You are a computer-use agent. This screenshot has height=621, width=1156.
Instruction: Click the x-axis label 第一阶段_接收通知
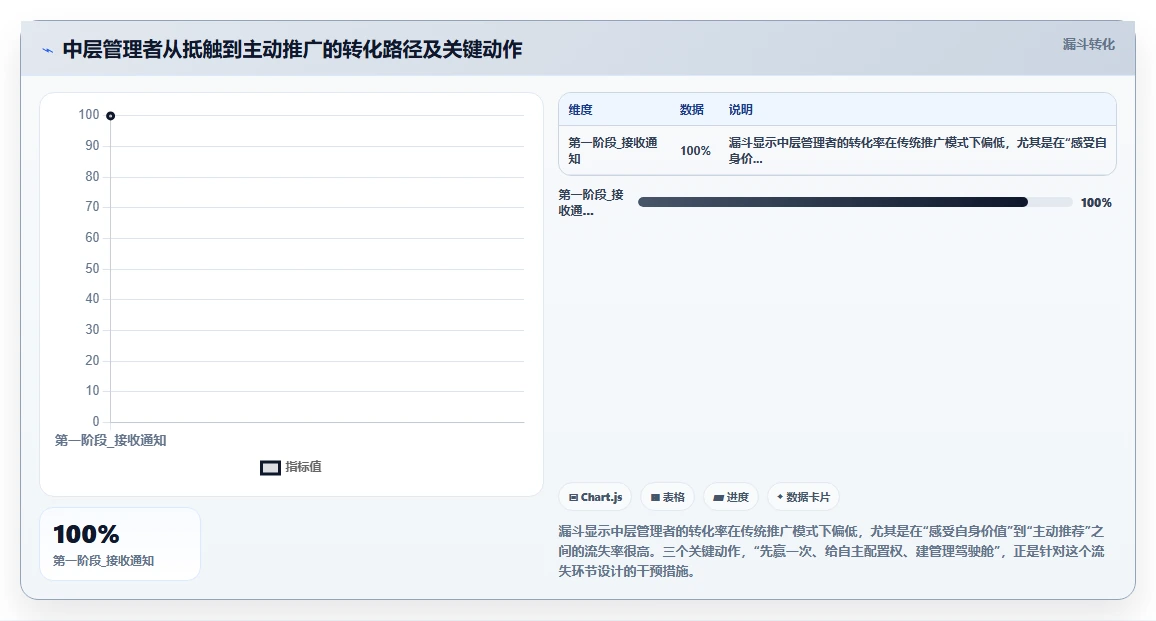tap(111, 440)
